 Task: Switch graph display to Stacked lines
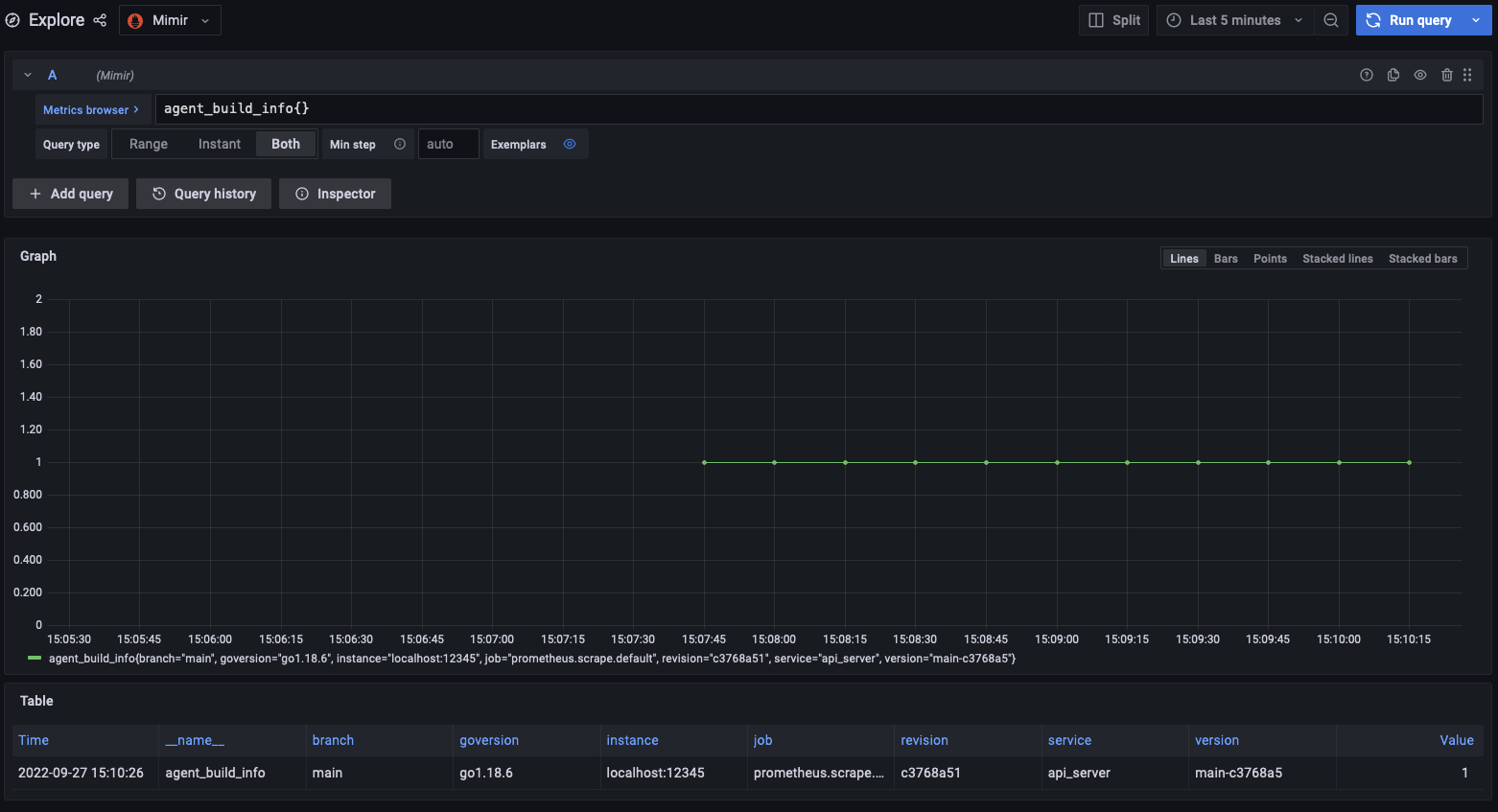[x=1337, y=258]
